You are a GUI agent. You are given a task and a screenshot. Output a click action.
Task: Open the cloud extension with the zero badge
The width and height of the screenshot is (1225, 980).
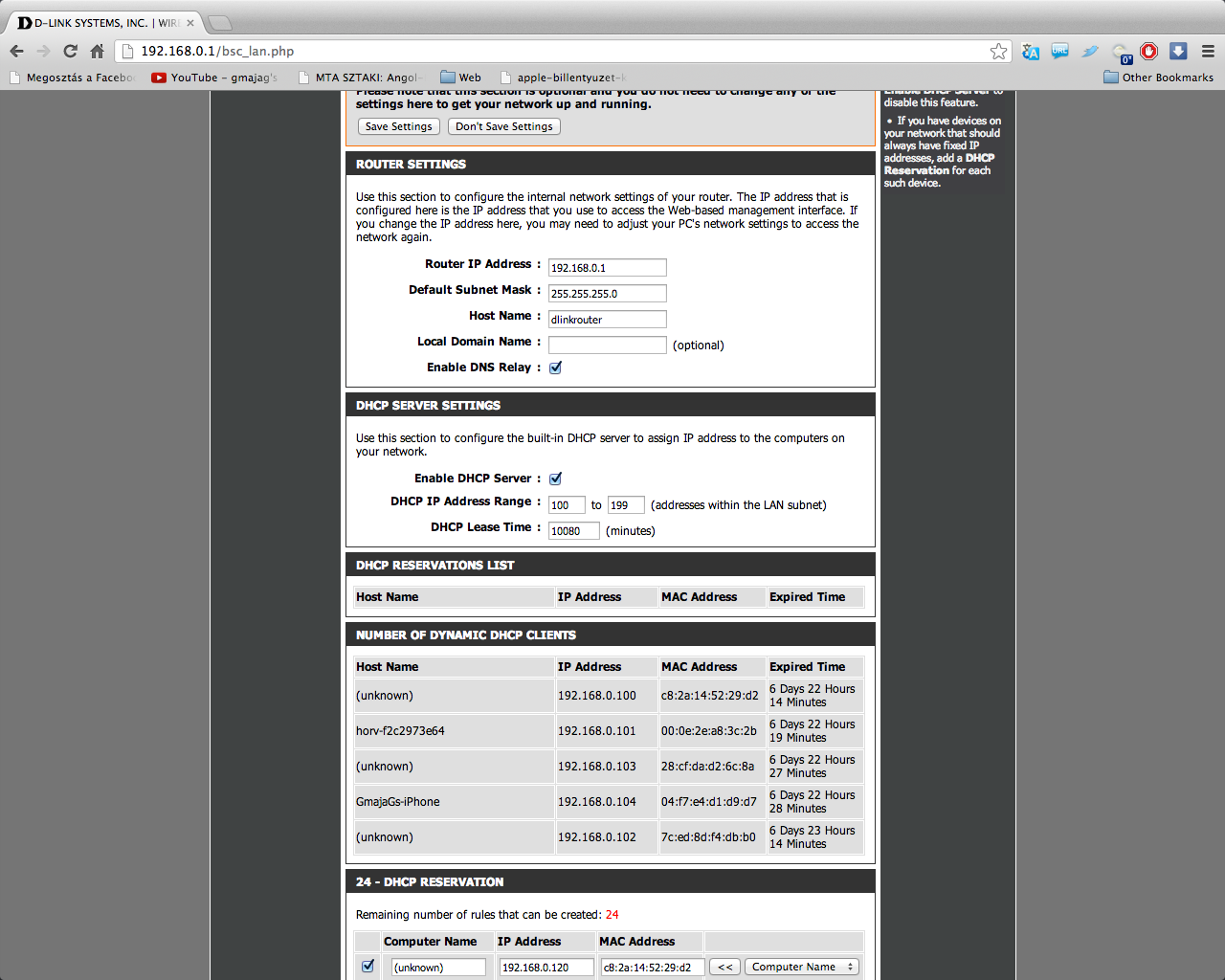coord(1121,53)
